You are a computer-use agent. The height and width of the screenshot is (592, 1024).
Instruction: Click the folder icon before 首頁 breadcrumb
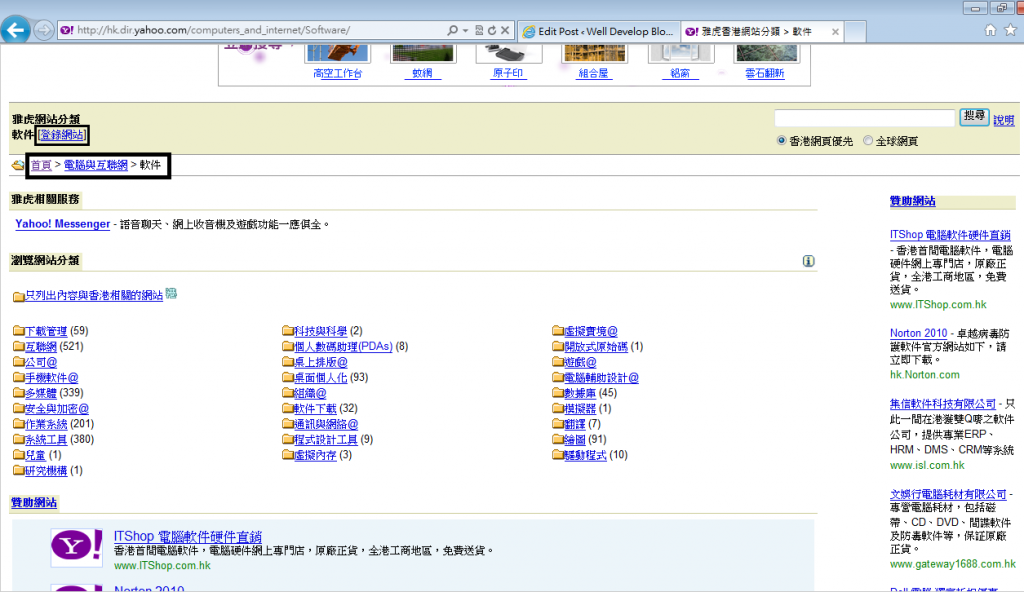(x=18, y=165)
